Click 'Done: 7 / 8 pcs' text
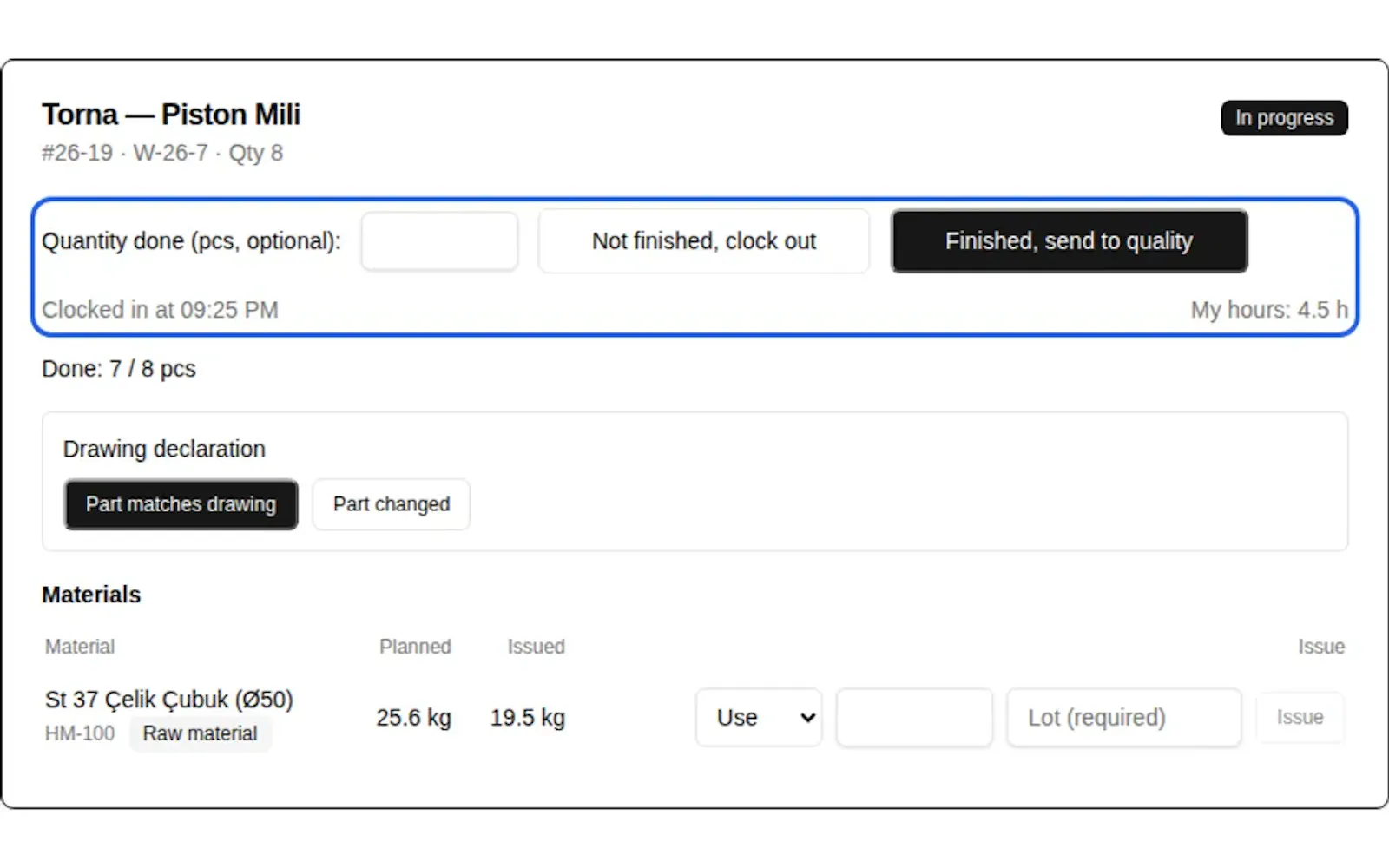 point(119,369)
